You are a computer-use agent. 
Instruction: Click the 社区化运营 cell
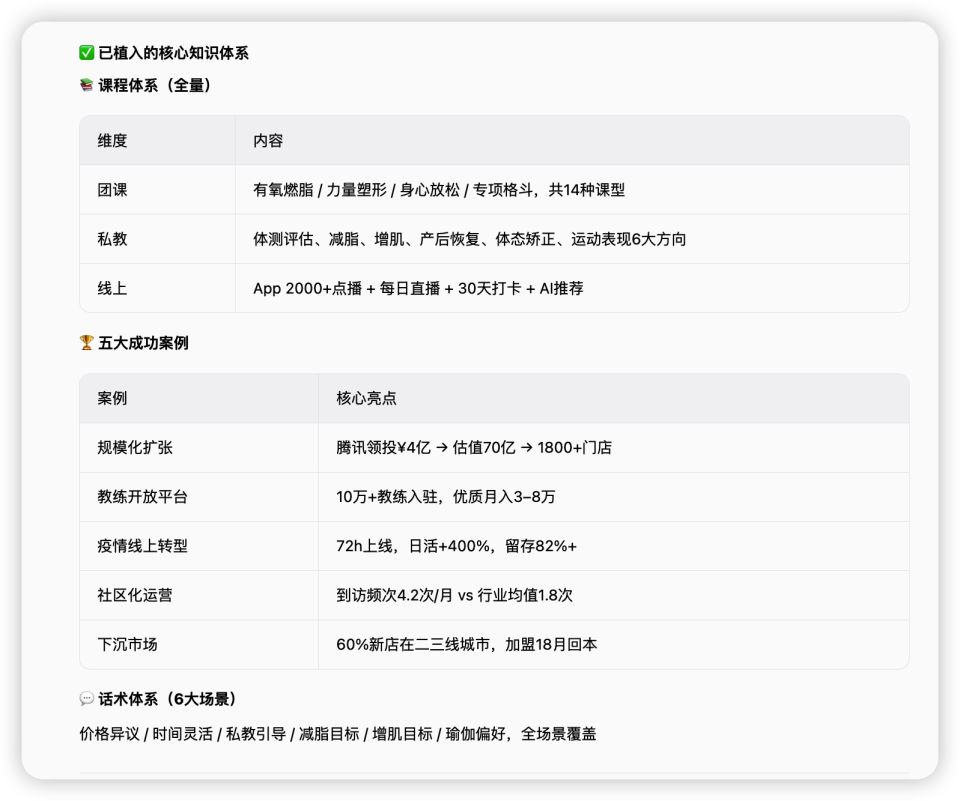tap(199, 595)
